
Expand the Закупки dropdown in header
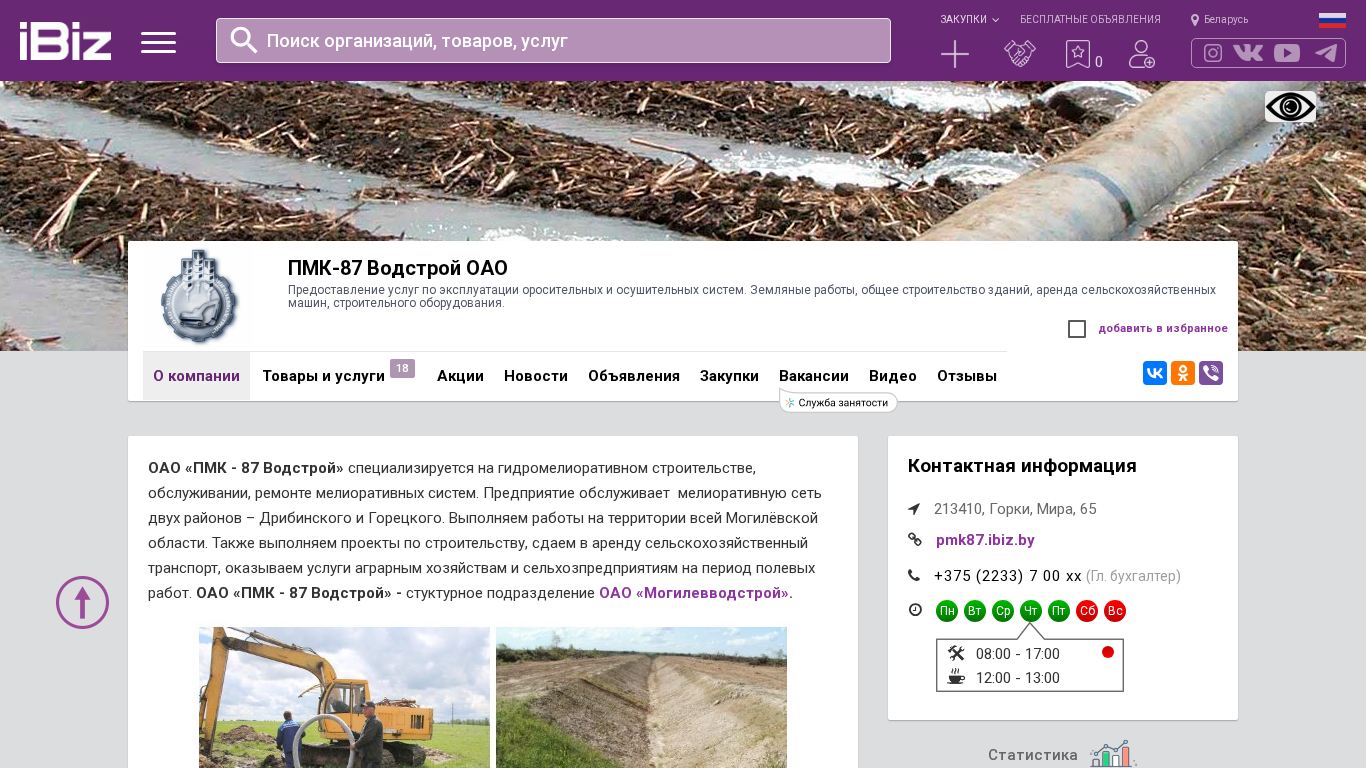(x=968, y=20)
